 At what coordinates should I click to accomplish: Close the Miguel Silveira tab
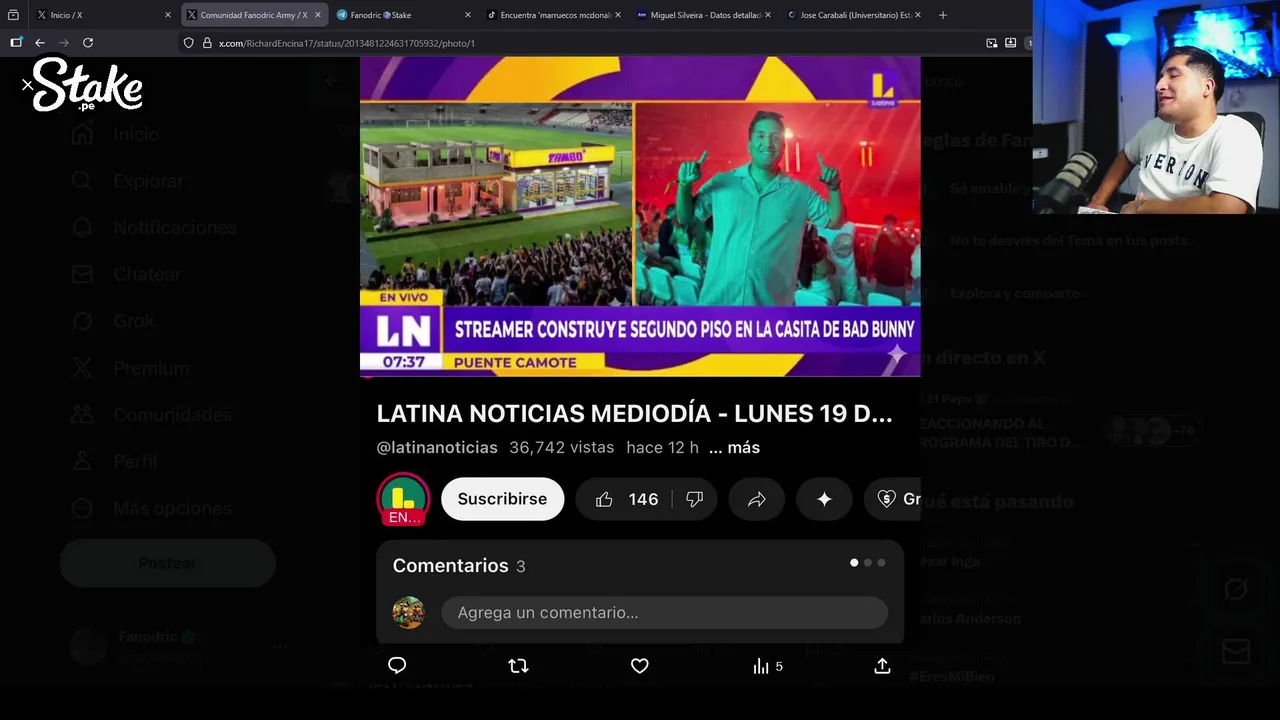click(x=767, y=15)
